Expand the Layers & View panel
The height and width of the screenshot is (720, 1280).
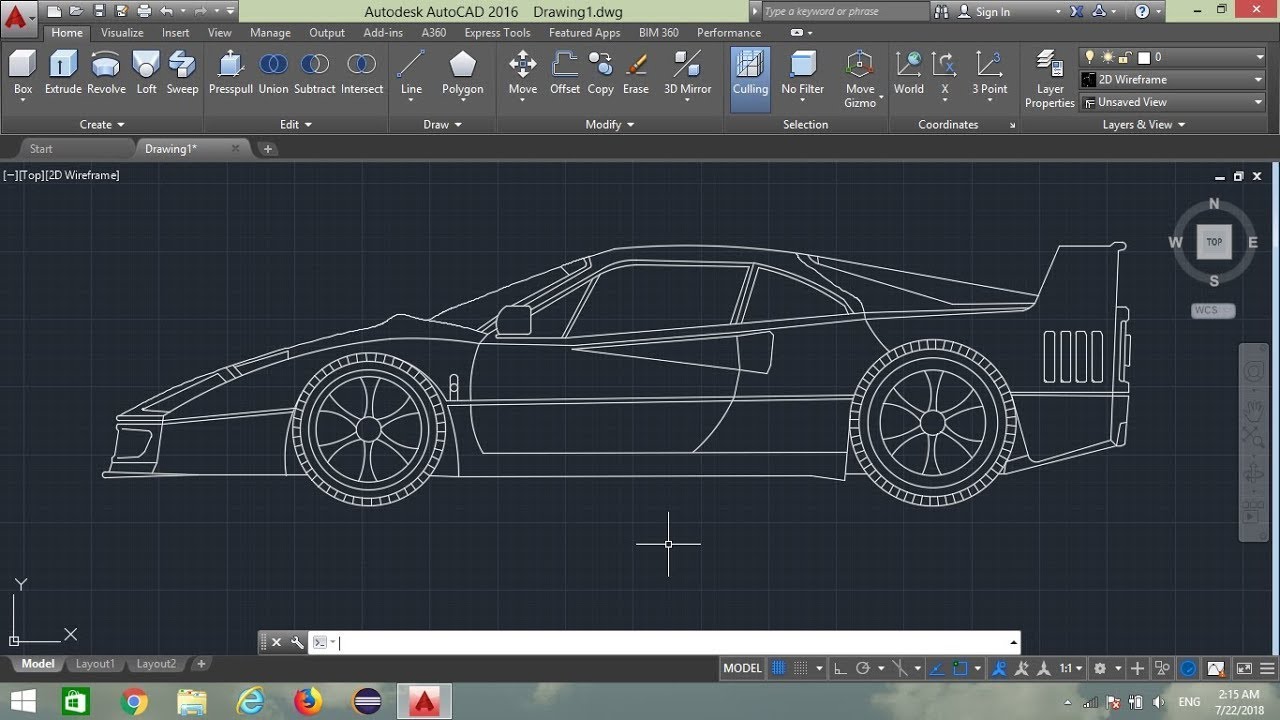click(x=1143, y=125)
